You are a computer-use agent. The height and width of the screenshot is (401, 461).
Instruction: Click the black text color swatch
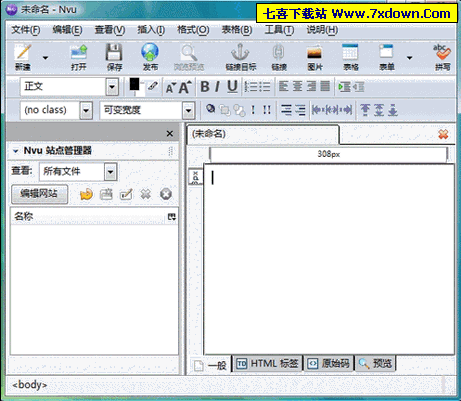point(134,84)
